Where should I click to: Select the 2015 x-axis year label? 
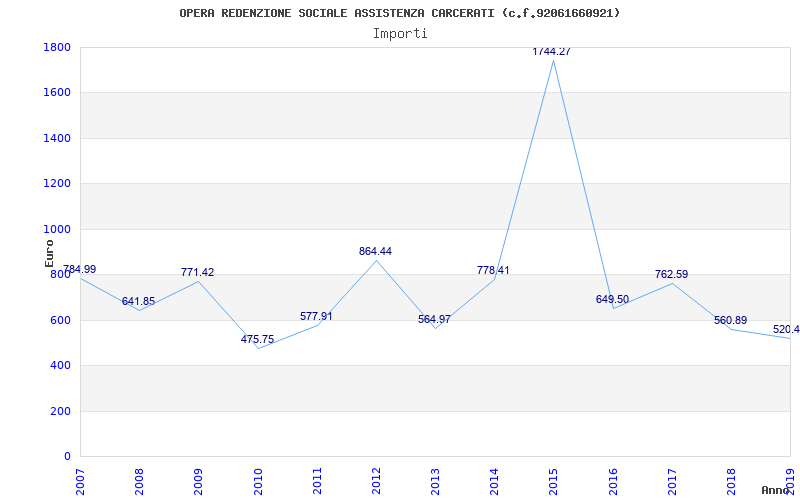pos(554,481)
